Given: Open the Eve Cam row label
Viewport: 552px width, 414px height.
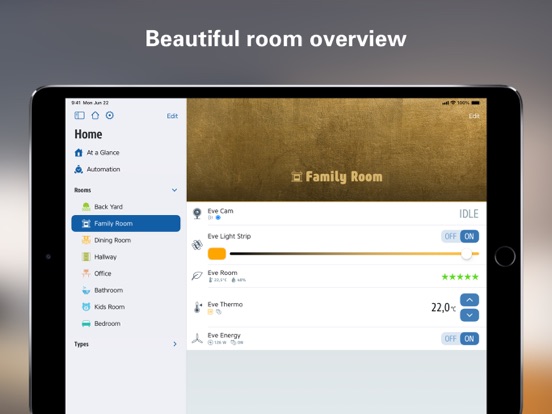Looking at the screenshot, I should 220,211.
